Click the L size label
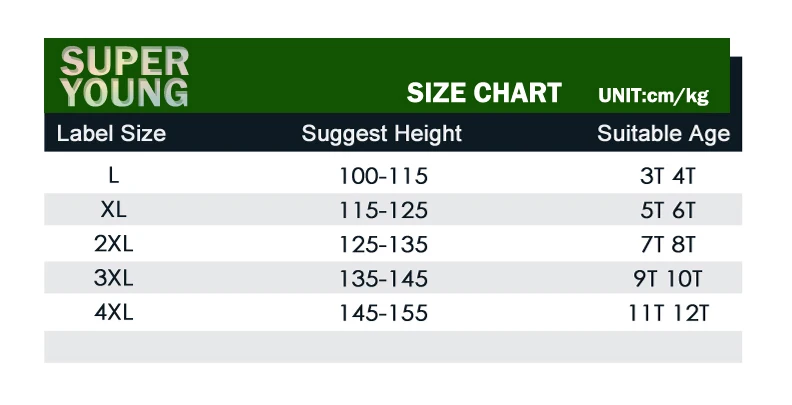The image size is (792, 405). [114, 176]
